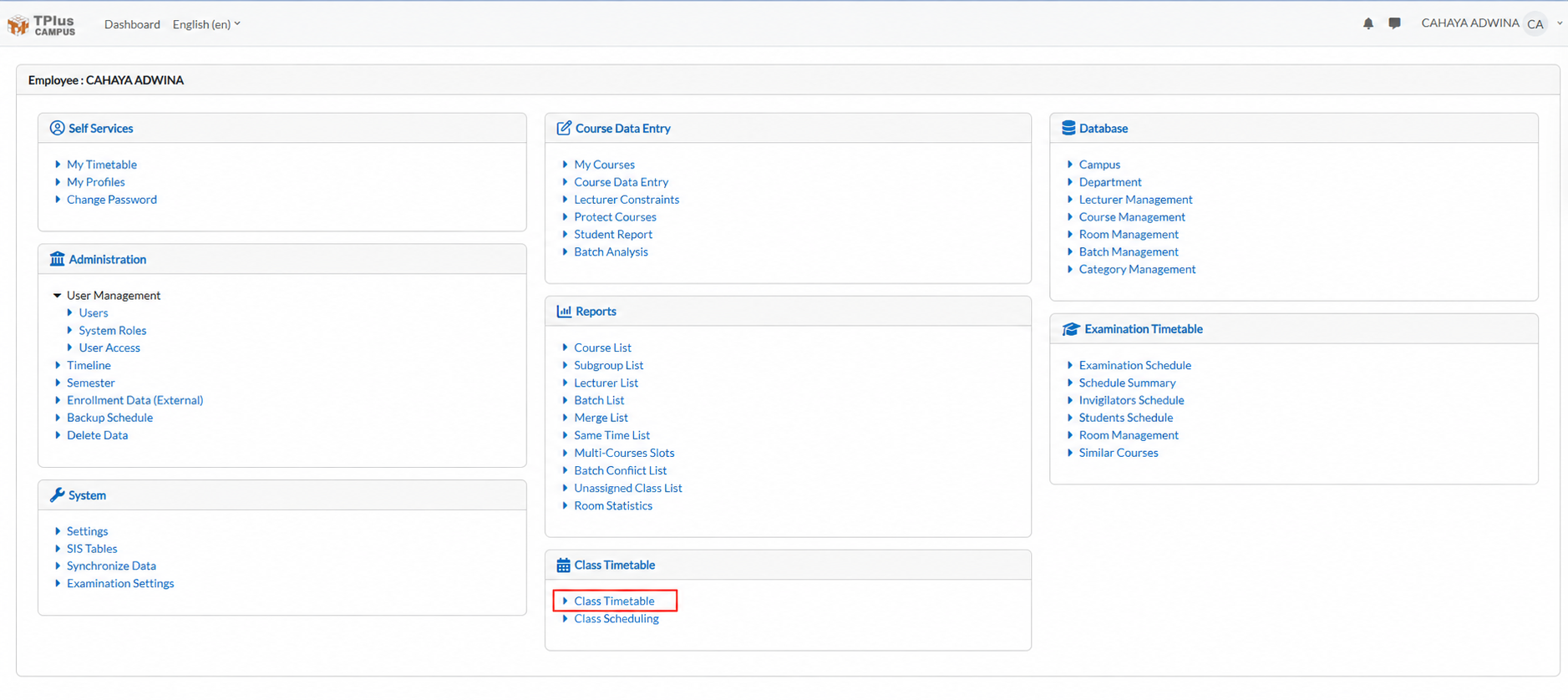Expand the arrow beside Settings
1568x700 pixels.
coord(58,530)
